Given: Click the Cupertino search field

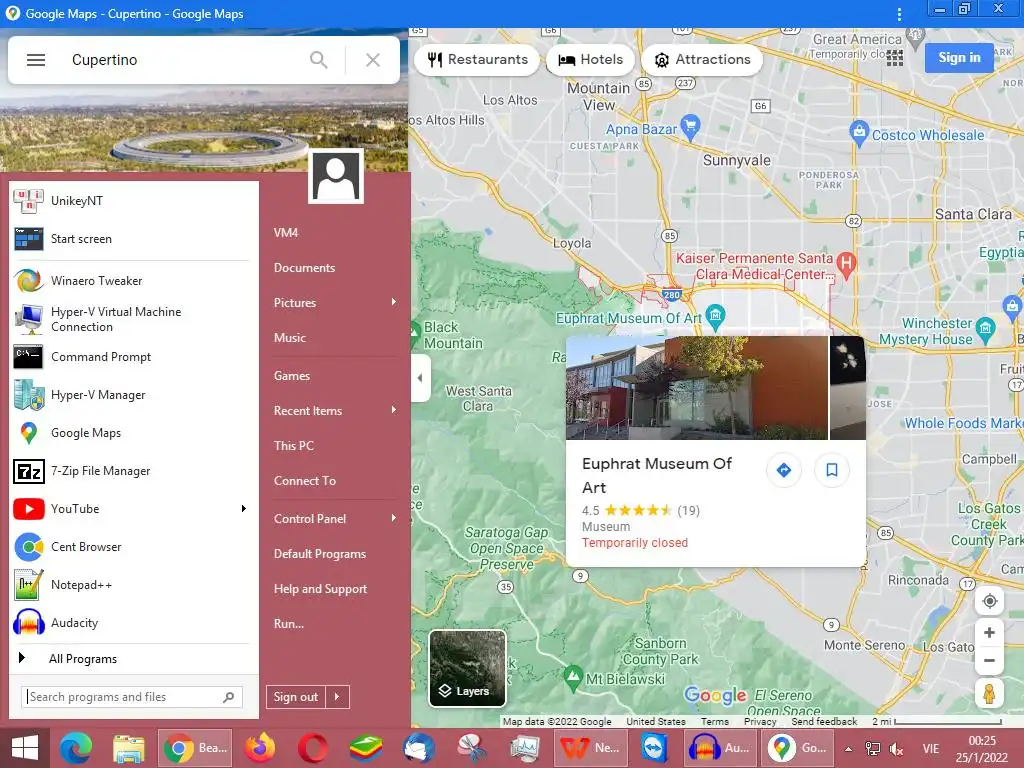Looking at the screenshot, I should click(x=183, y=60).
